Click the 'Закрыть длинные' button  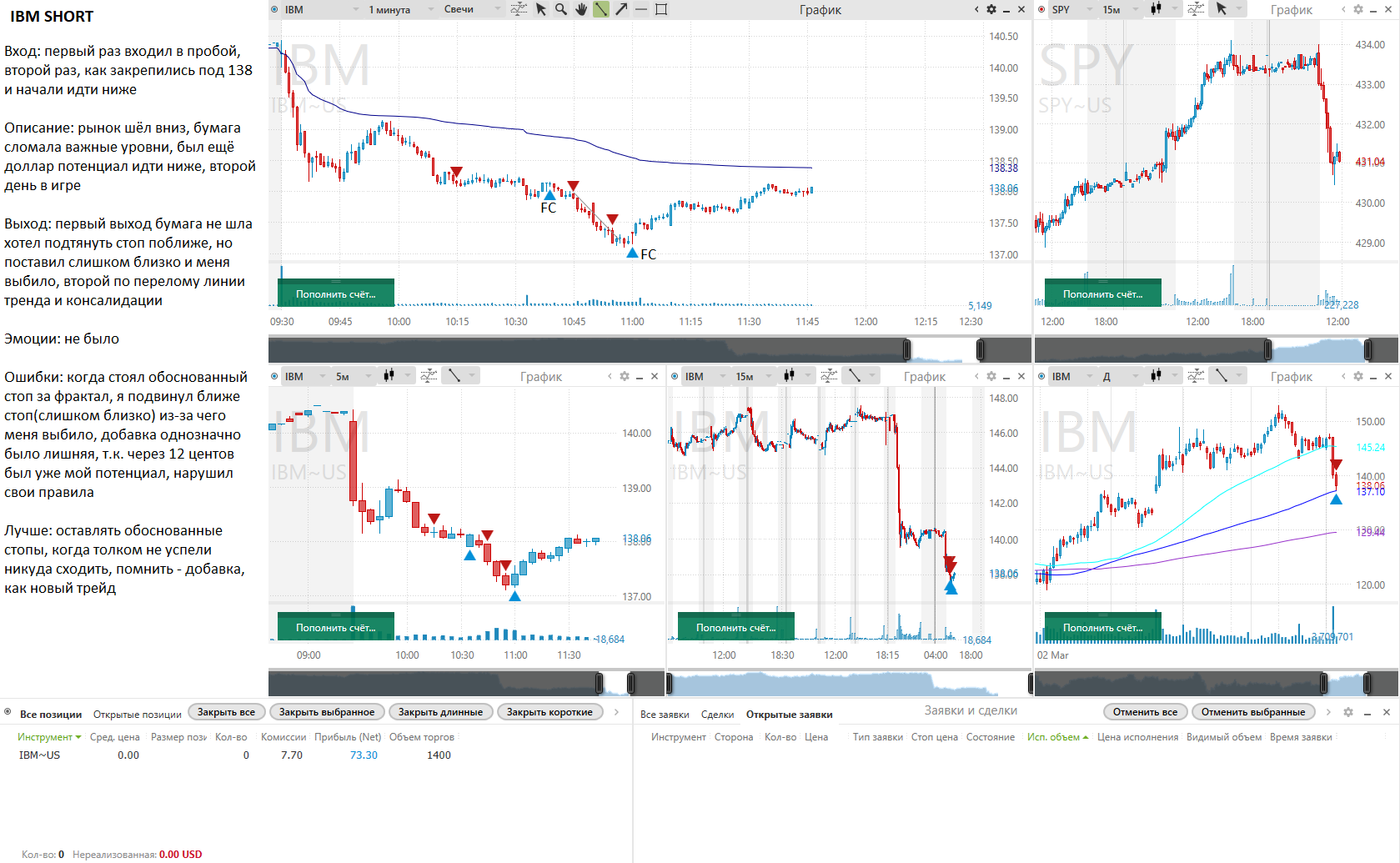(x=440, y=712)
